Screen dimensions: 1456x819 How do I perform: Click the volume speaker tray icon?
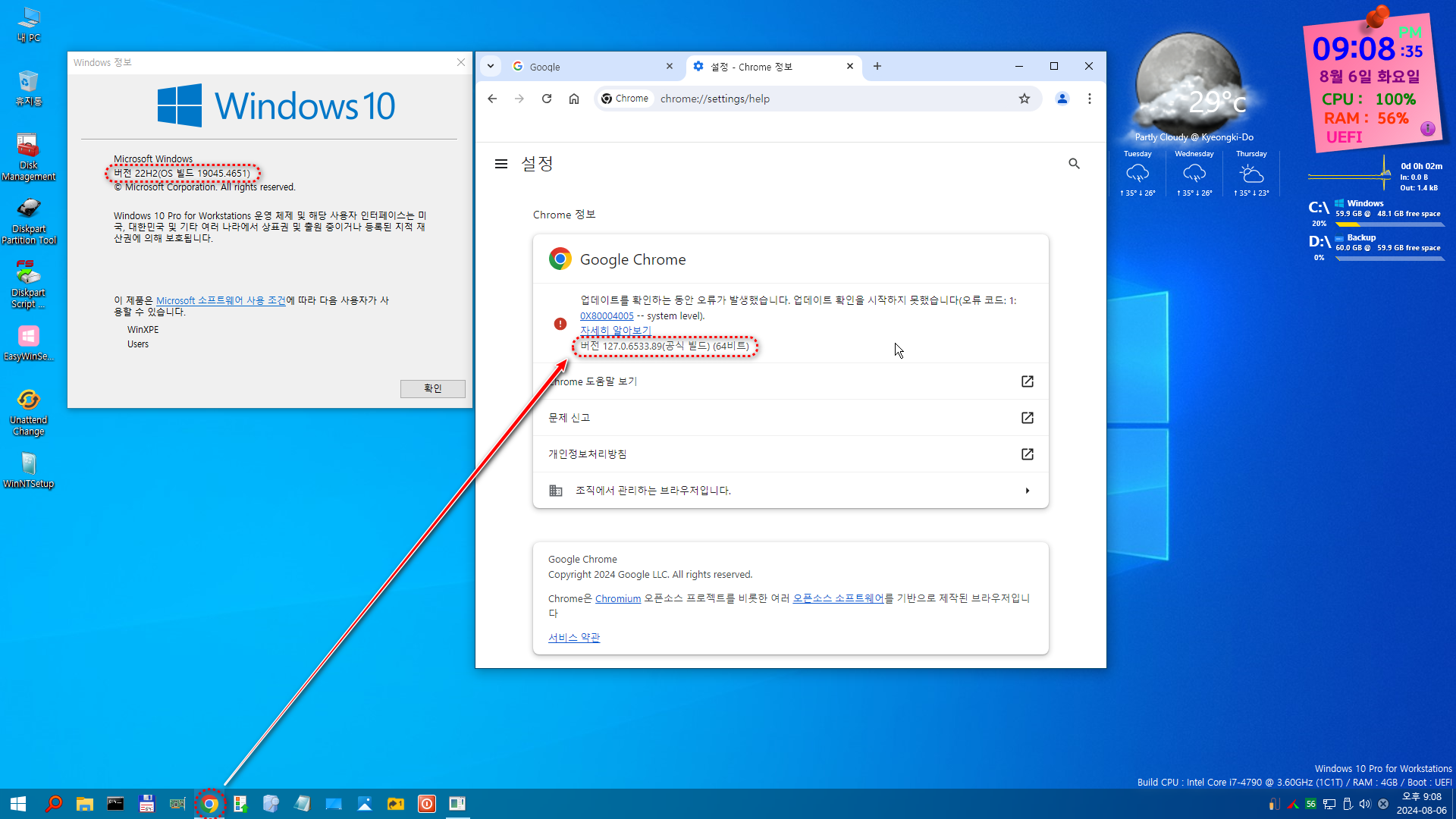(x=1365, y=804)
